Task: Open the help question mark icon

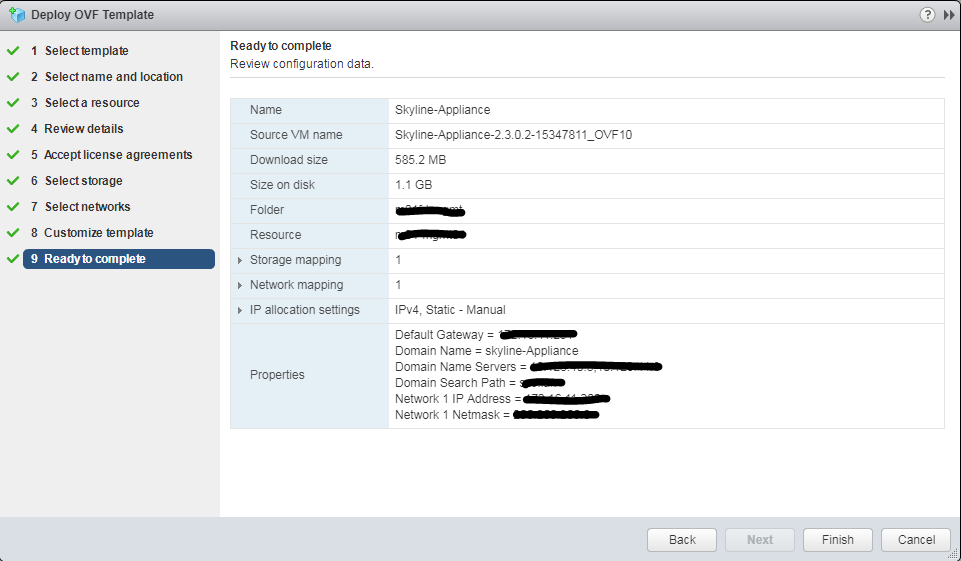Action: pos(927,15)
